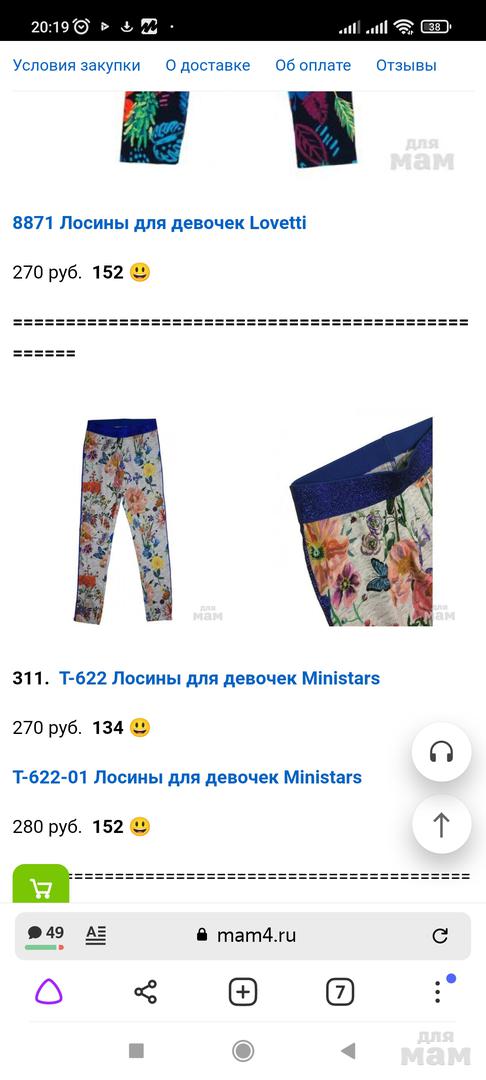The height and width of the screenshot is (1080, 486).
Task: Open a new tab with plus icon
Action: click(242, 992)
